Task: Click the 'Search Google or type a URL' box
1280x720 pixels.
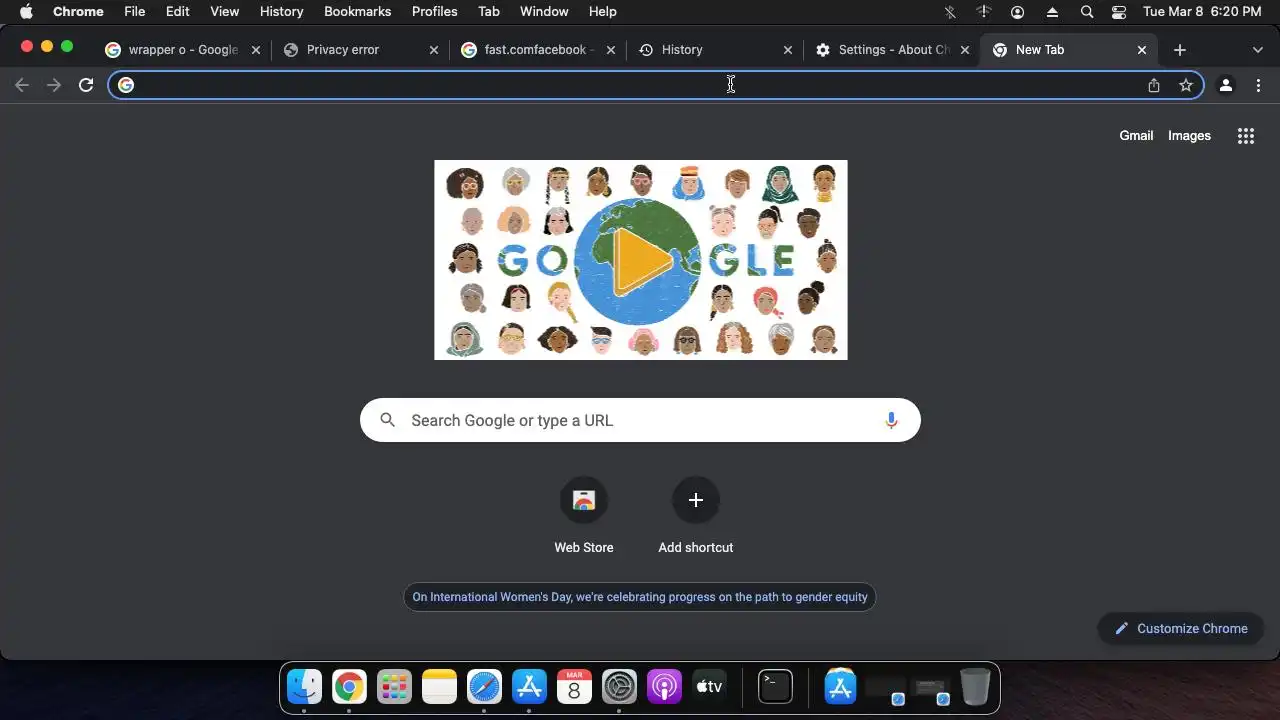Action: (x=640, y=421)
